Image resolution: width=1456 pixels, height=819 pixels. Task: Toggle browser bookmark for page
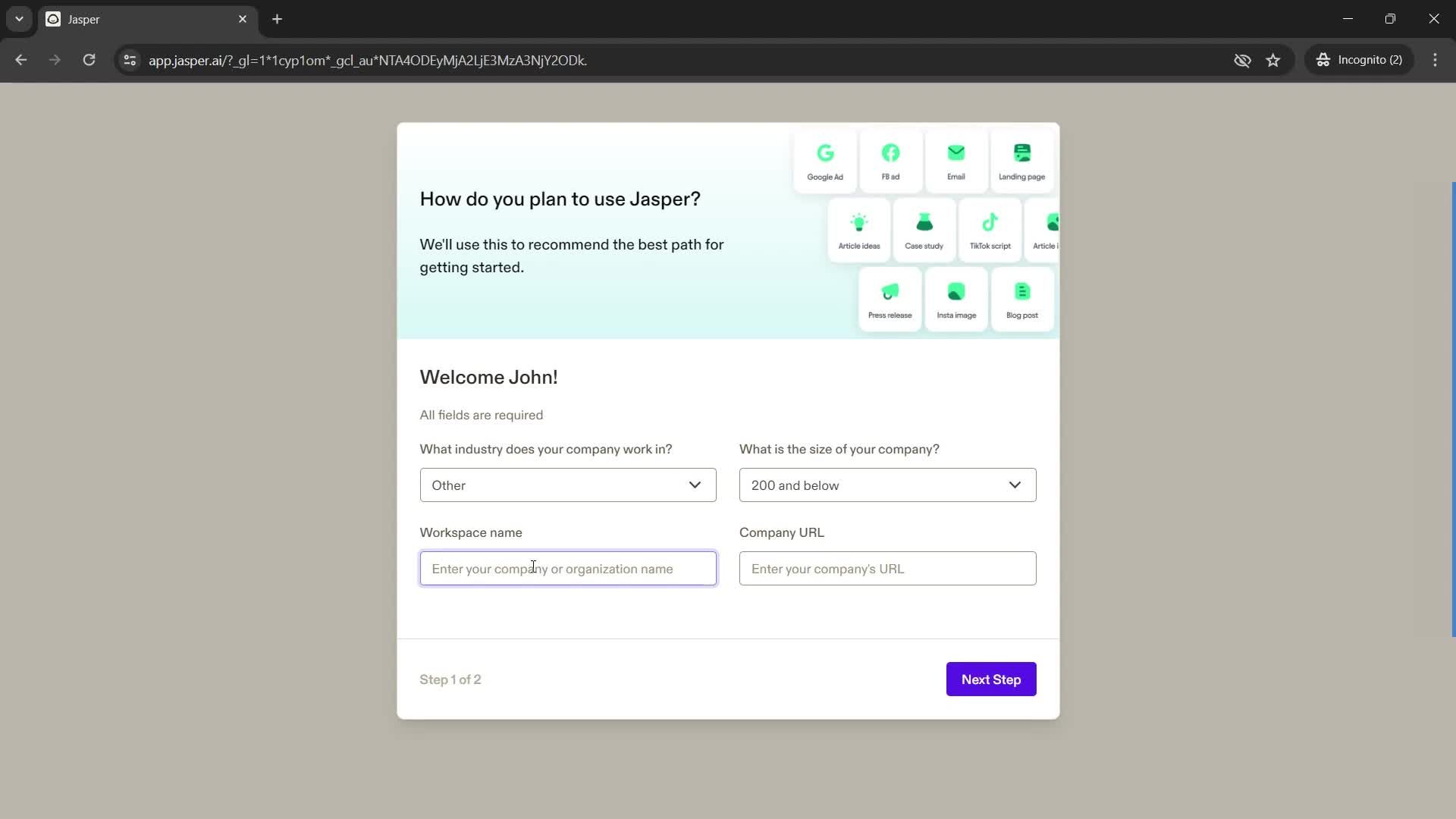tap(1273, 60)
